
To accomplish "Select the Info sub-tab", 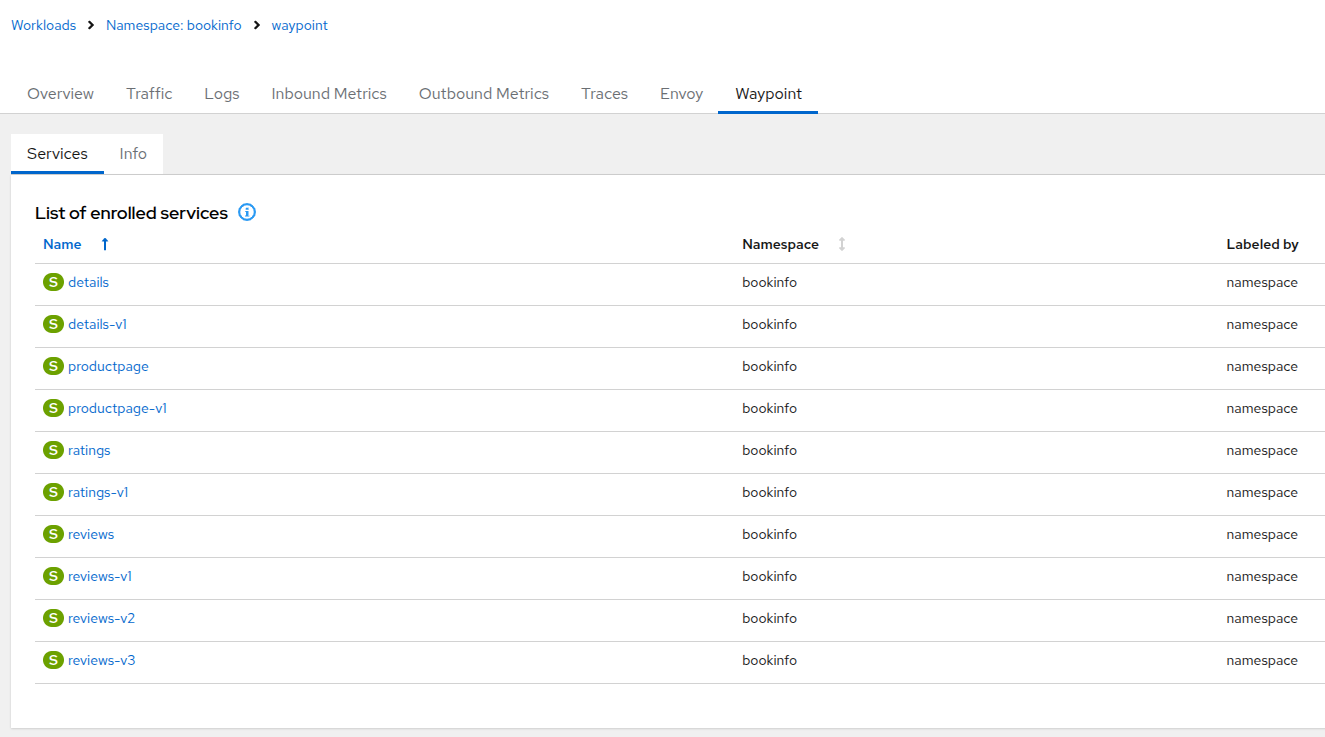I will pos(132,154).
